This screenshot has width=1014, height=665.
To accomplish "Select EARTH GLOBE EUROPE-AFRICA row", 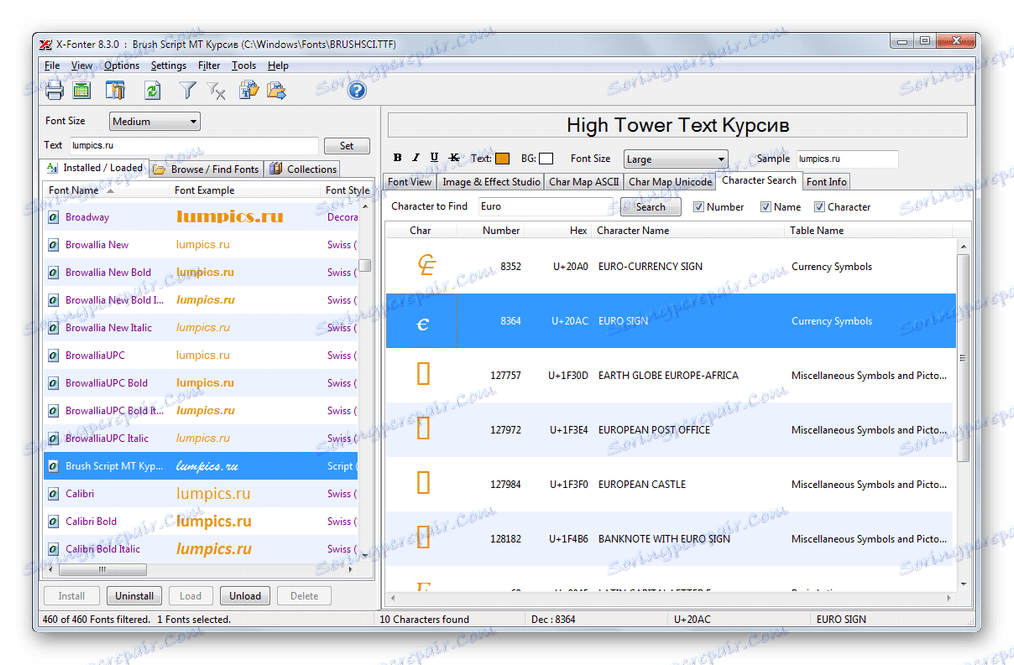I will [670, 375].
